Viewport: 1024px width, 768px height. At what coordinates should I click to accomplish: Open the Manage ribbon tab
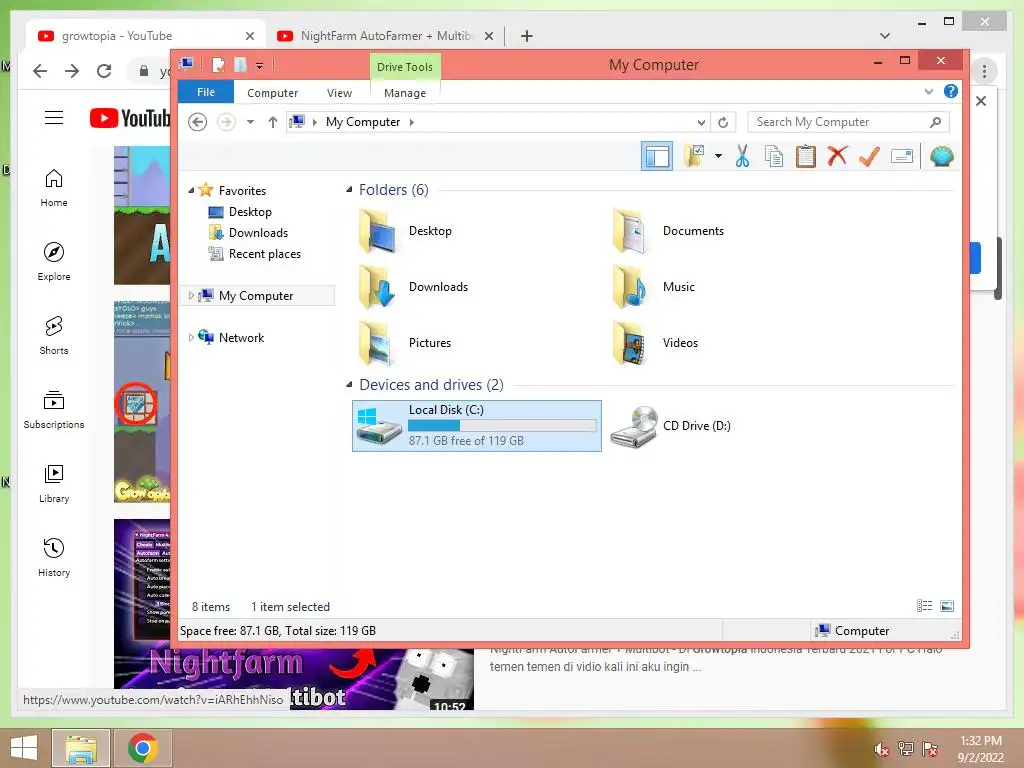click(x=405, y=93)
